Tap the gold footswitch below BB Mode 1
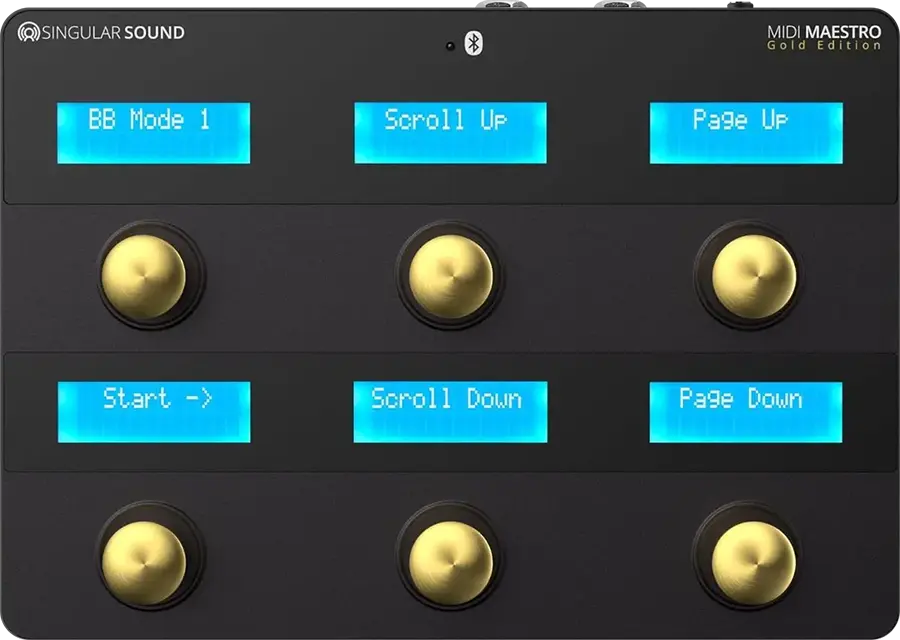 pos(143,277)
